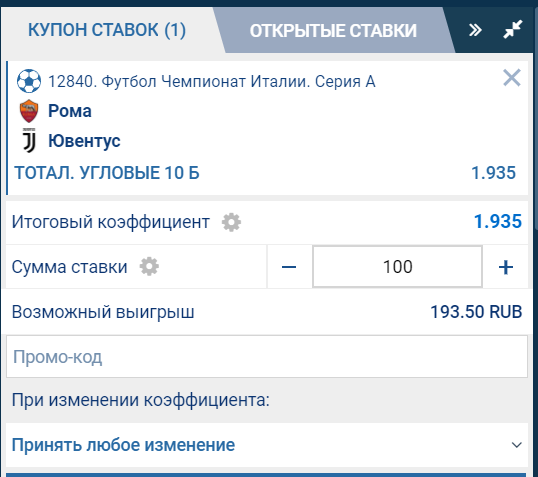Decrease the stake with the minus button

point(289,267)
